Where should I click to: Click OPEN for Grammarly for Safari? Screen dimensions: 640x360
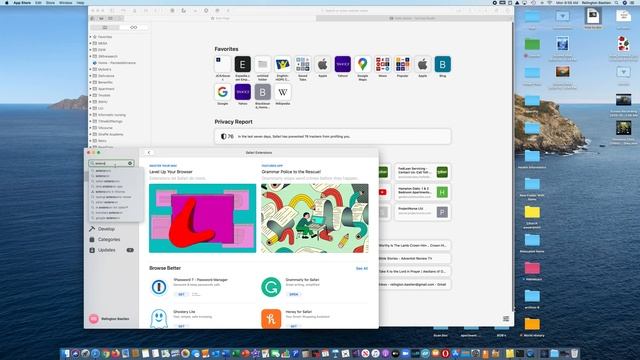[293, 294]
